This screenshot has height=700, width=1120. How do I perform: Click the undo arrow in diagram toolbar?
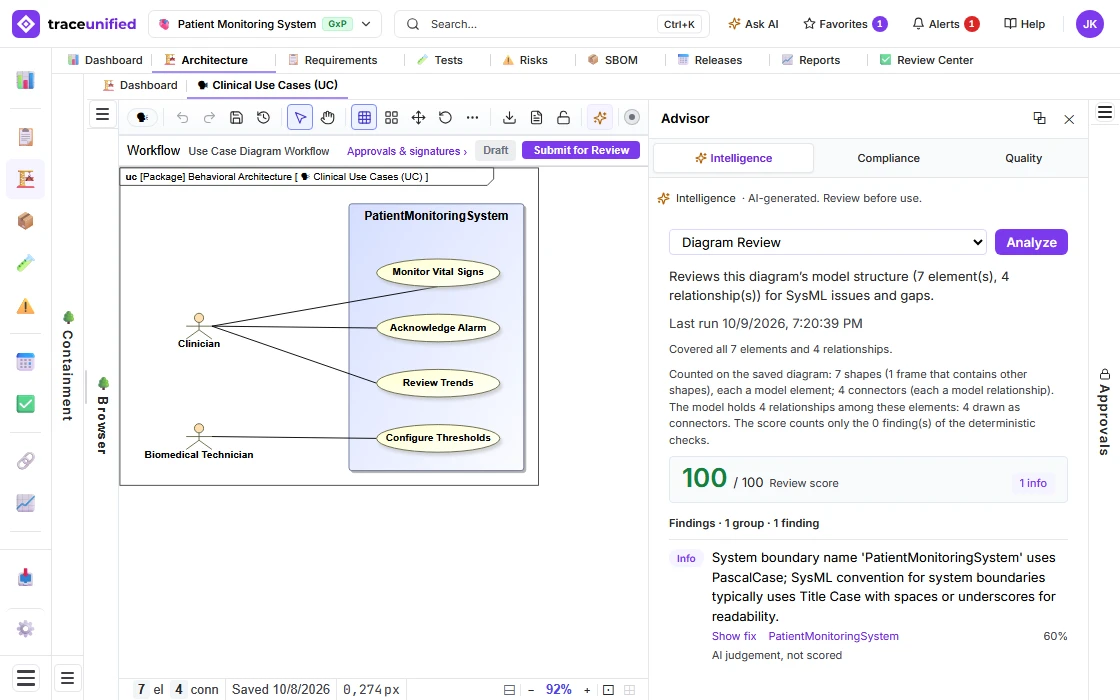pyautogui.click(x=182, y=118)
